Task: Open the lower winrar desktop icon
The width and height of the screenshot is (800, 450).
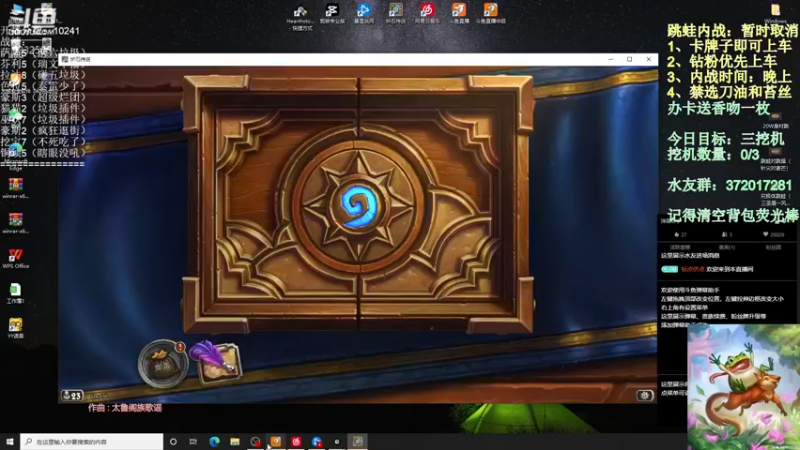Action: [x=15, y=223]
